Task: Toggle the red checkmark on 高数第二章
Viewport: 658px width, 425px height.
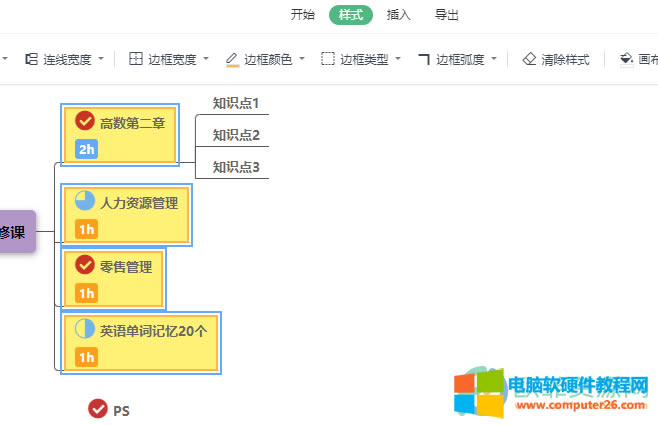Action: (86, 123)
